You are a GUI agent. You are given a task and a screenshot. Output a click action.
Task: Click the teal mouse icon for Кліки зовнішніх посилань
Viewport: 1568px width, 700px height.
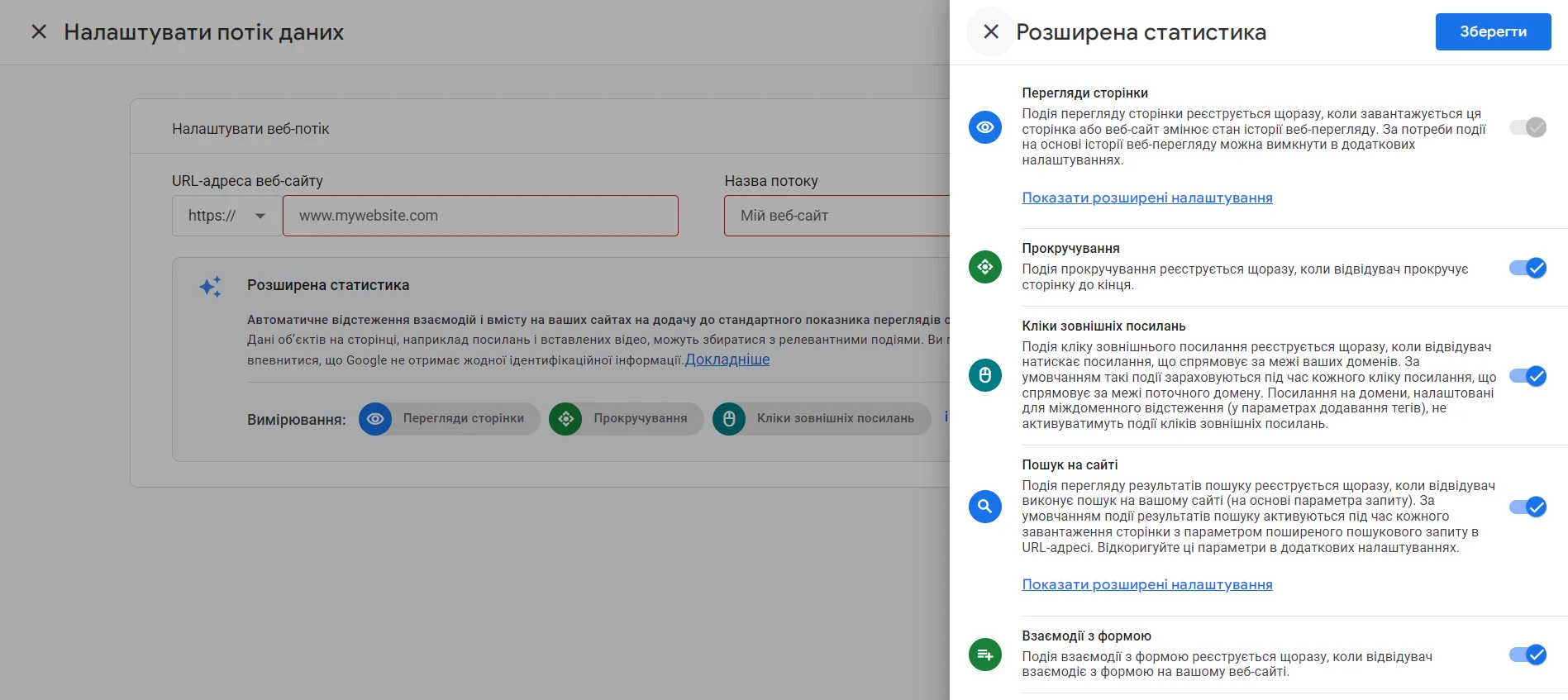click(x=985, y=375)
